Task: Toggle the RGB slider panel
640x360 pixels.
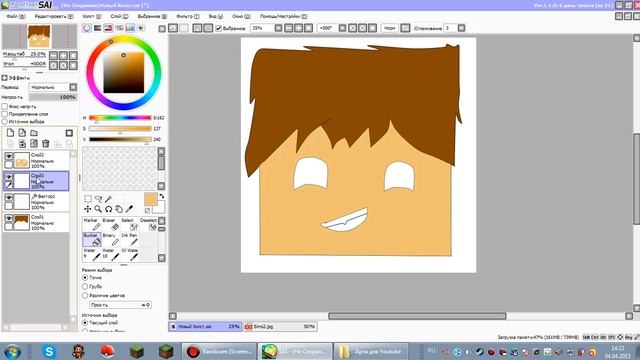Action: (x=98, y=28)
